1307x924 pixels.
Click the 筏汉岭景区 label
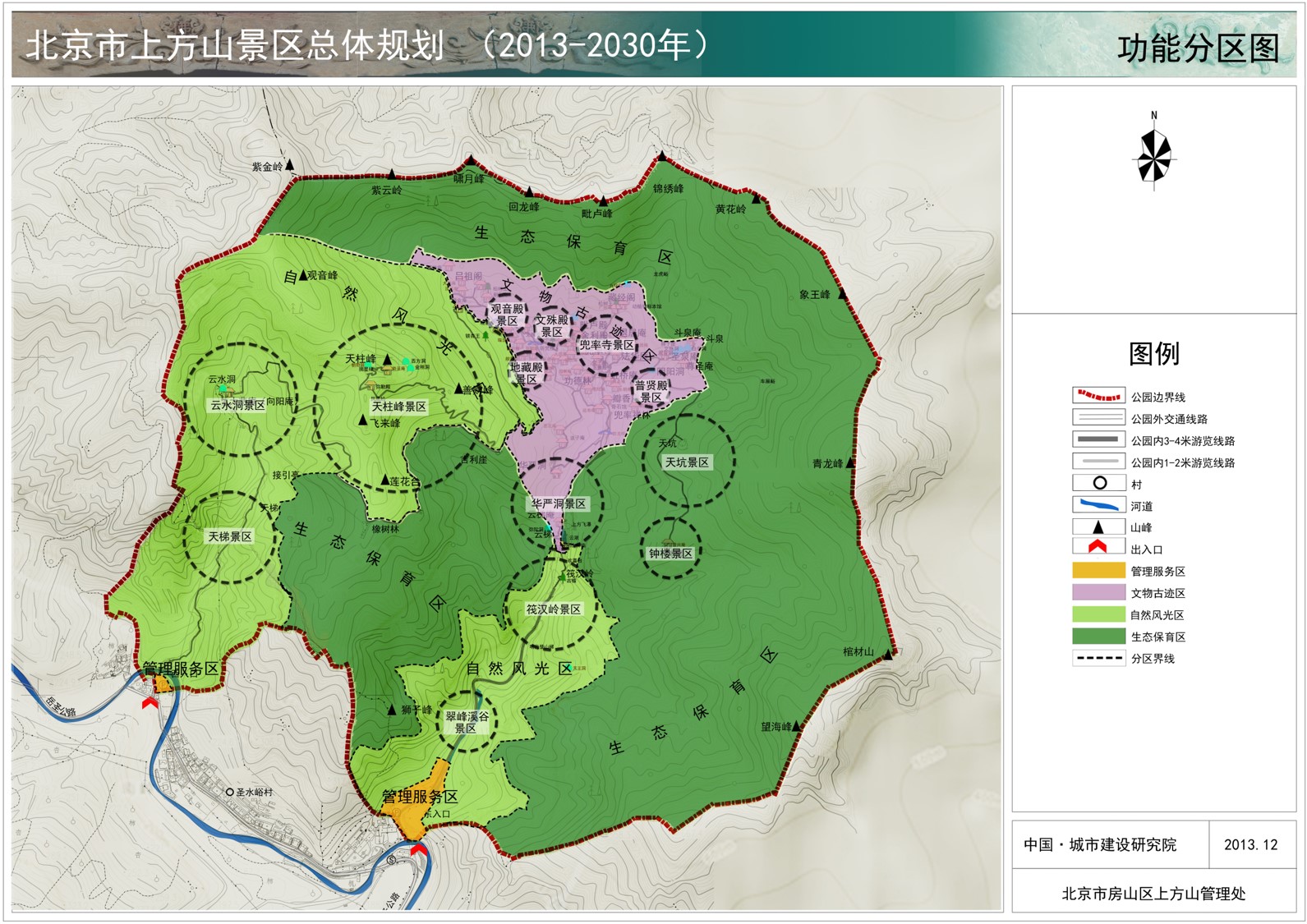[x=554, y=609]
